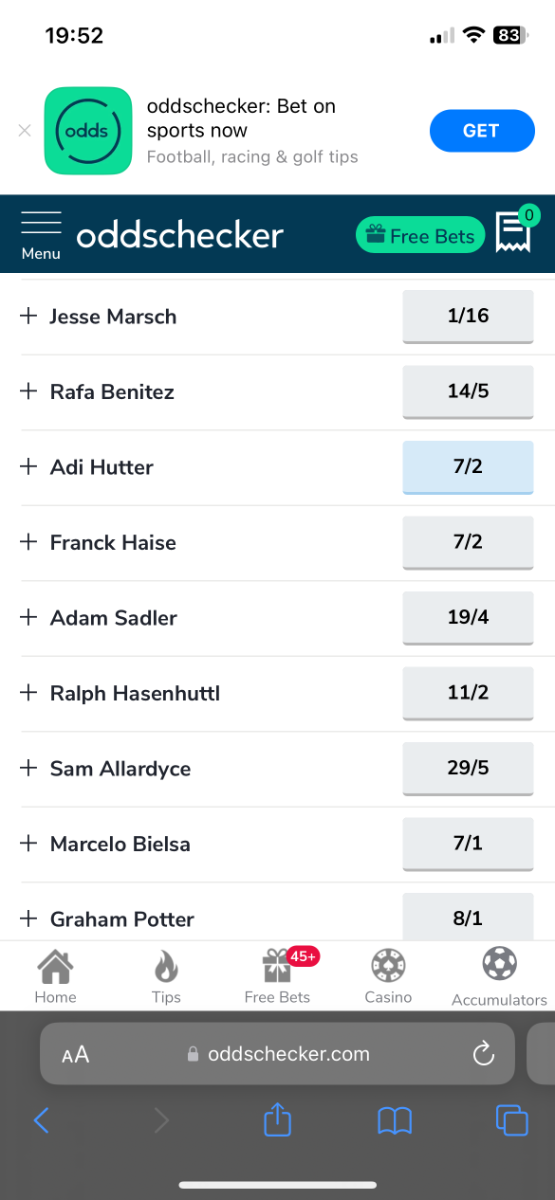Tap GET on the oddschecker app banner
The image size is (555, 1200).
[482, 131]
